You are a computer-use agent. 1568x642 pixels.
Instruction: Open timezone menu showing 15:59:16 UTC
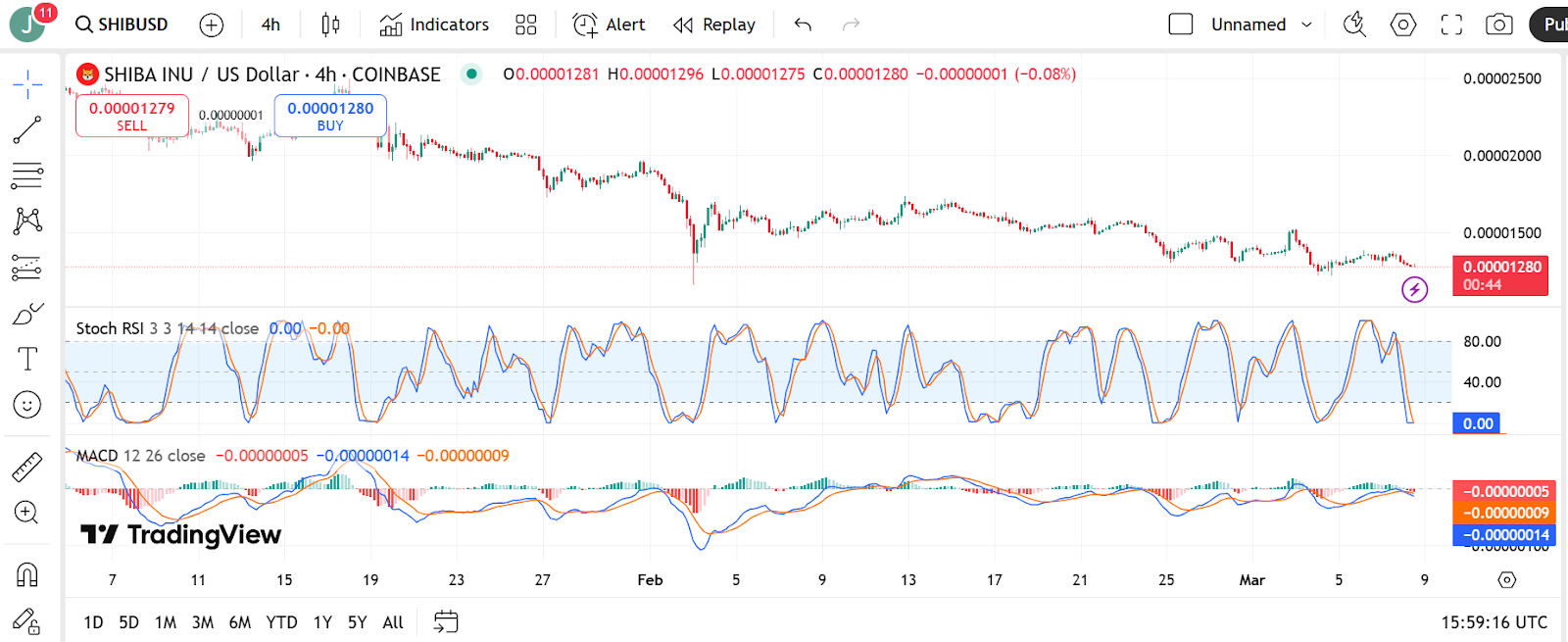click(1494, 622)
